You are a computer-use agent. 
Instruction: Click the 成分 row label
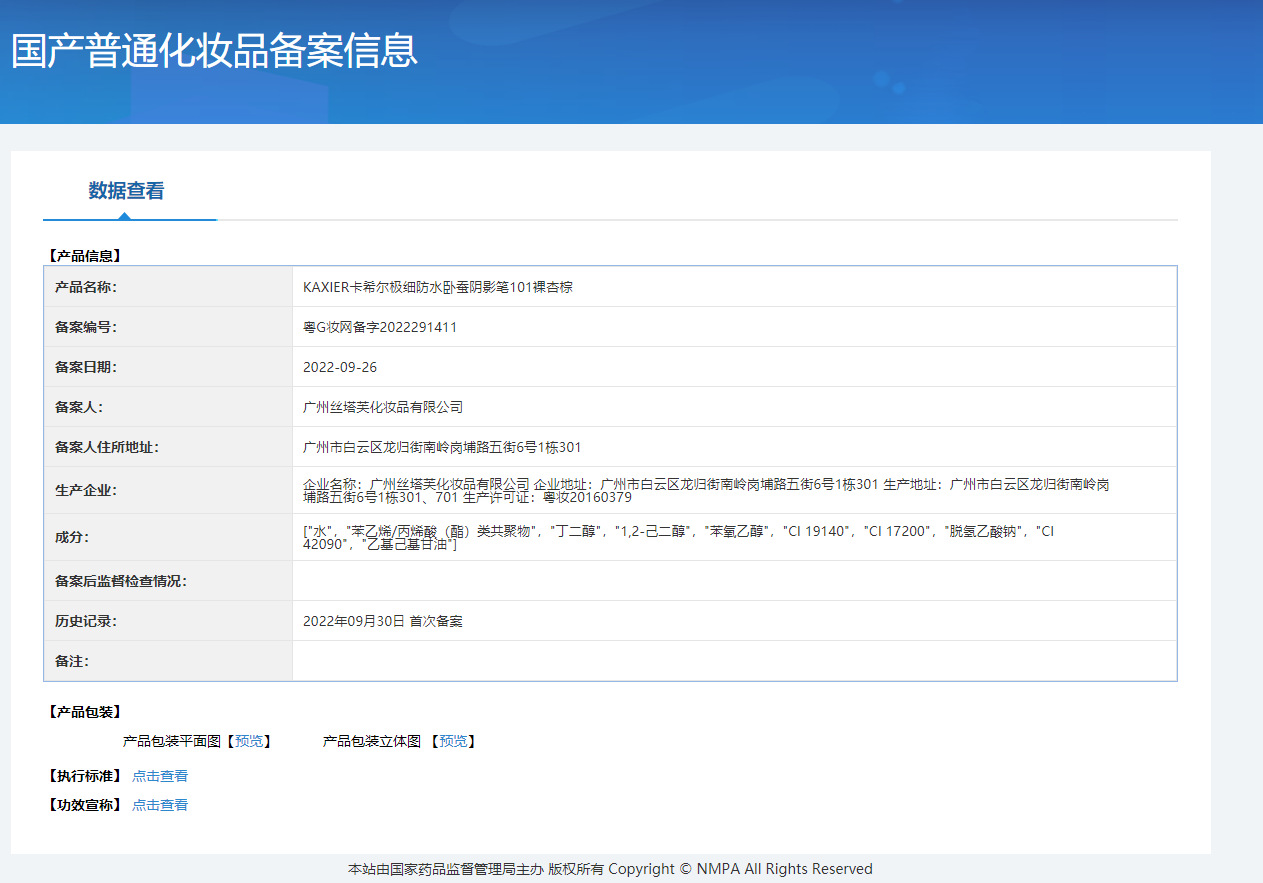pyautogui.click(x=72, y=537)
